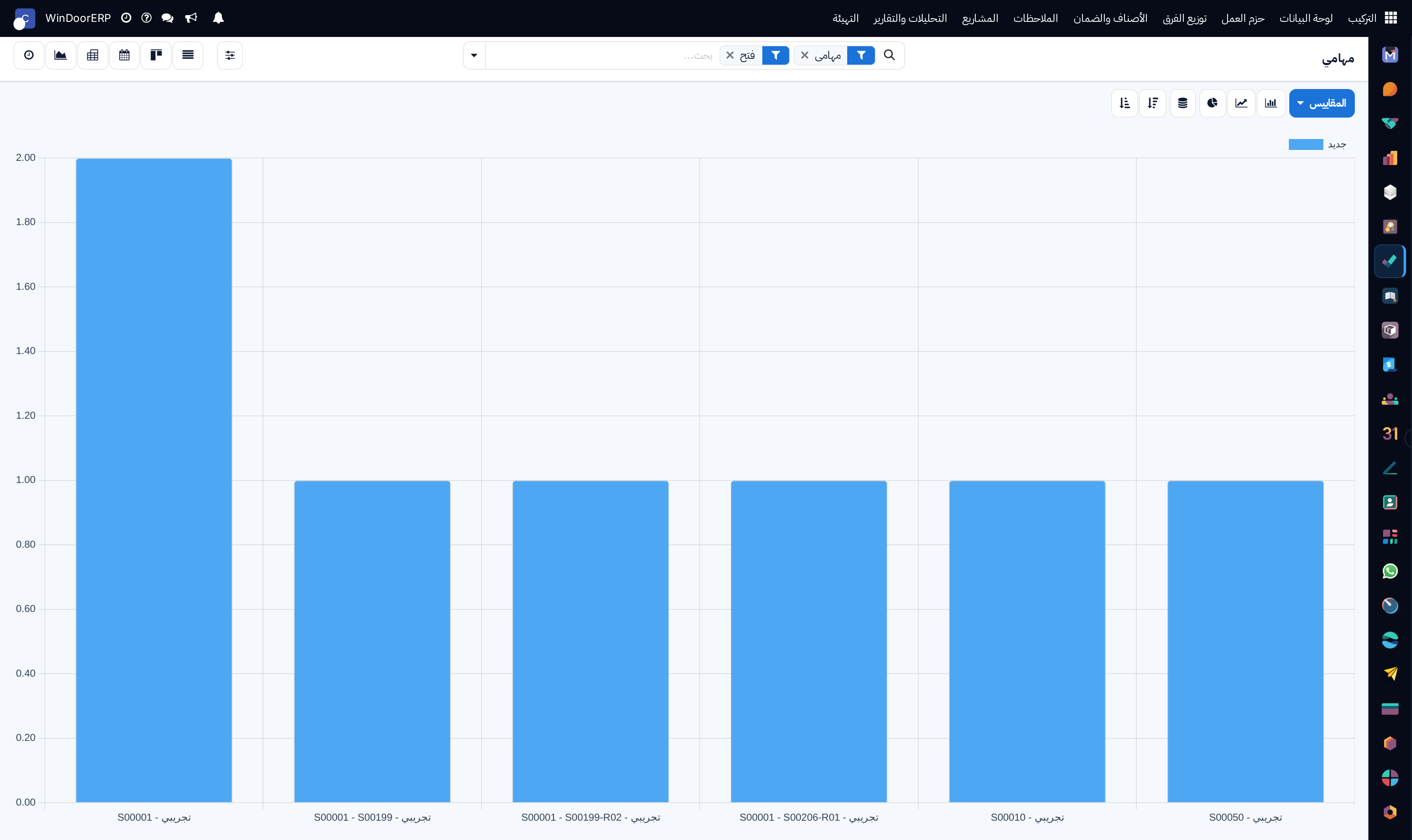Click the search magnifier icon
The height and width of the screenshot is (840, 1412).
pyautogui.click(x=889, y=55)
